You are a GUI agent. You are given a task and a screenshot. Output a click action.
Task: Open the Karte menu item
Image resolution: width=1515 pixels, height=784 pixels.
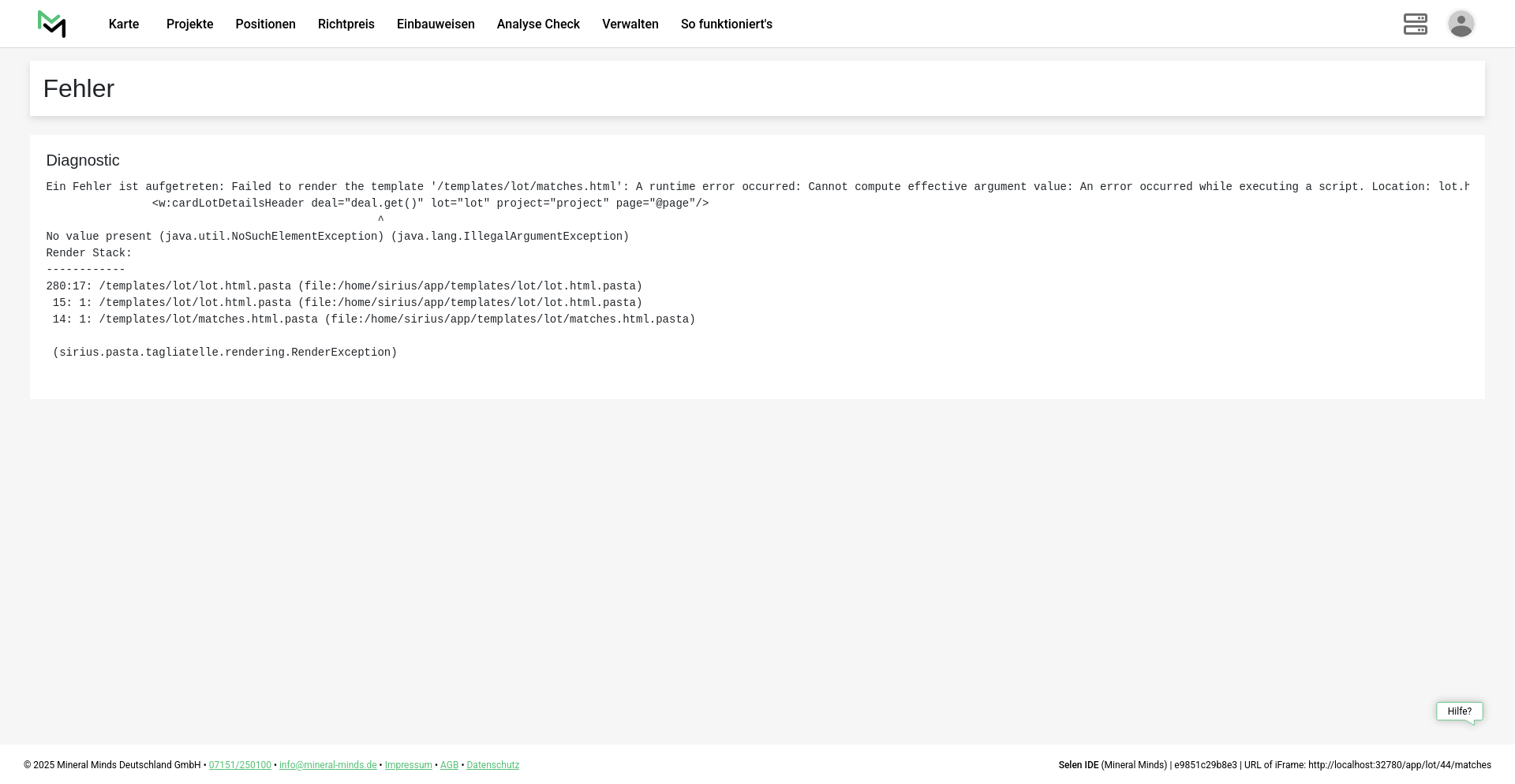coord(124,24)
